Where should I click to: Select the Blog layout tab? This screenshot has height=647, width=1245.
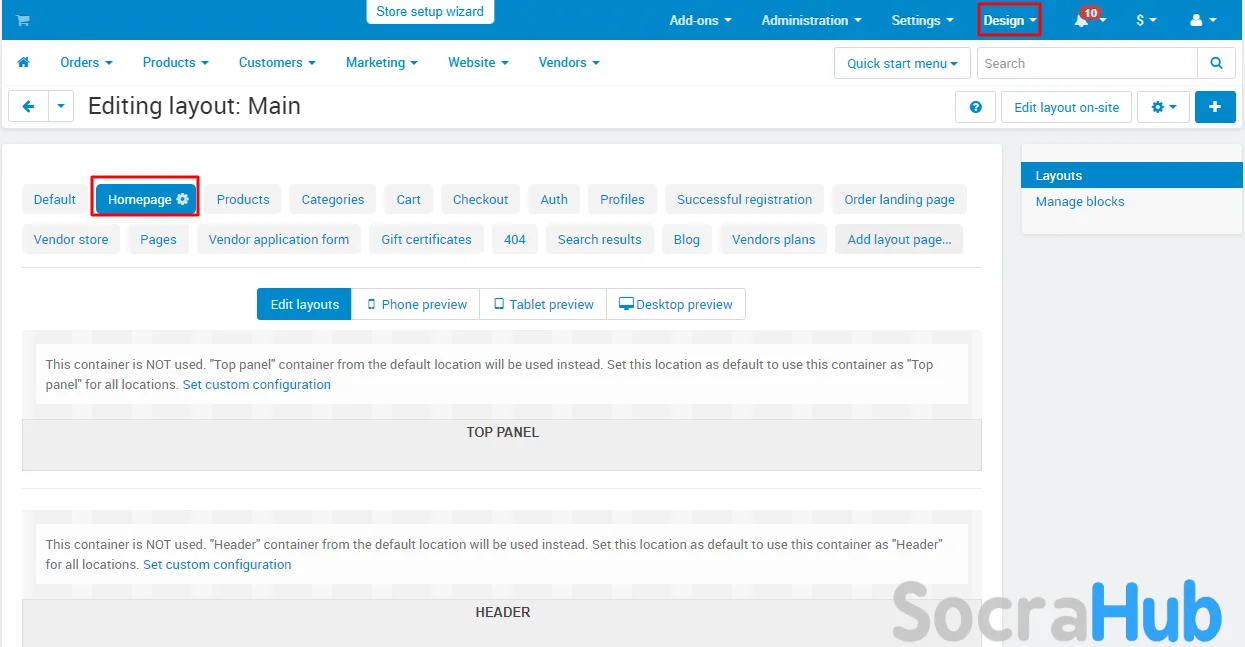(687, 239)
